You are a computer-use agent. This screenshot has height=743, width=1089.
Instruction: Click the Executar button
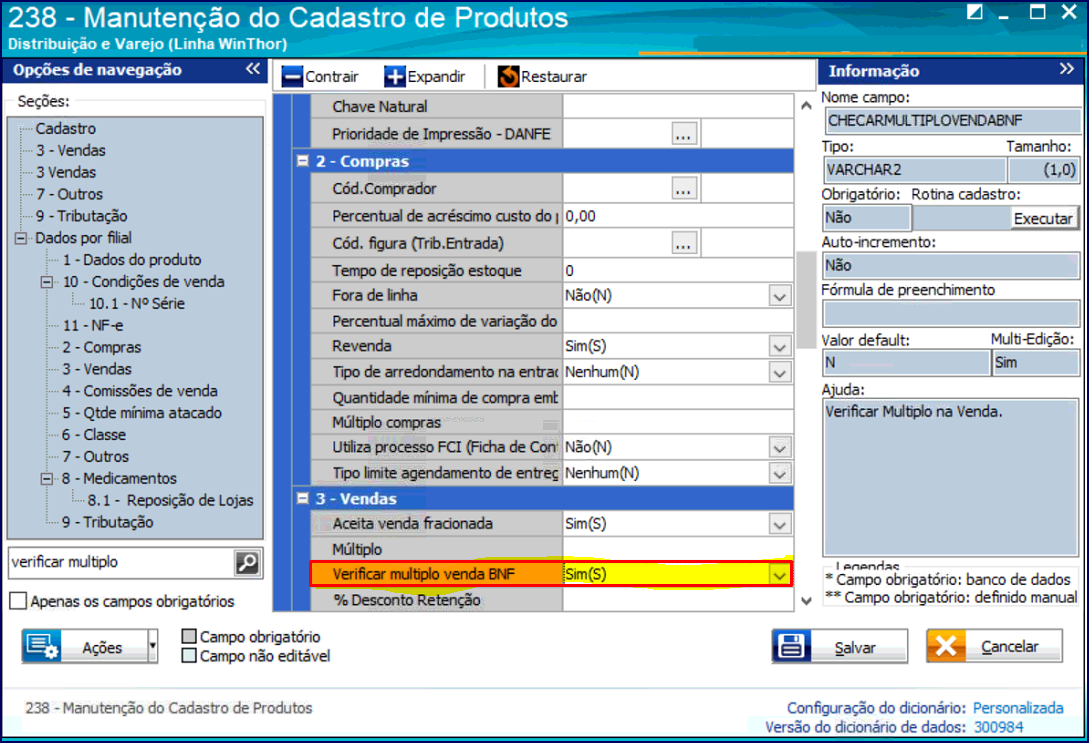click(1042, 219)
